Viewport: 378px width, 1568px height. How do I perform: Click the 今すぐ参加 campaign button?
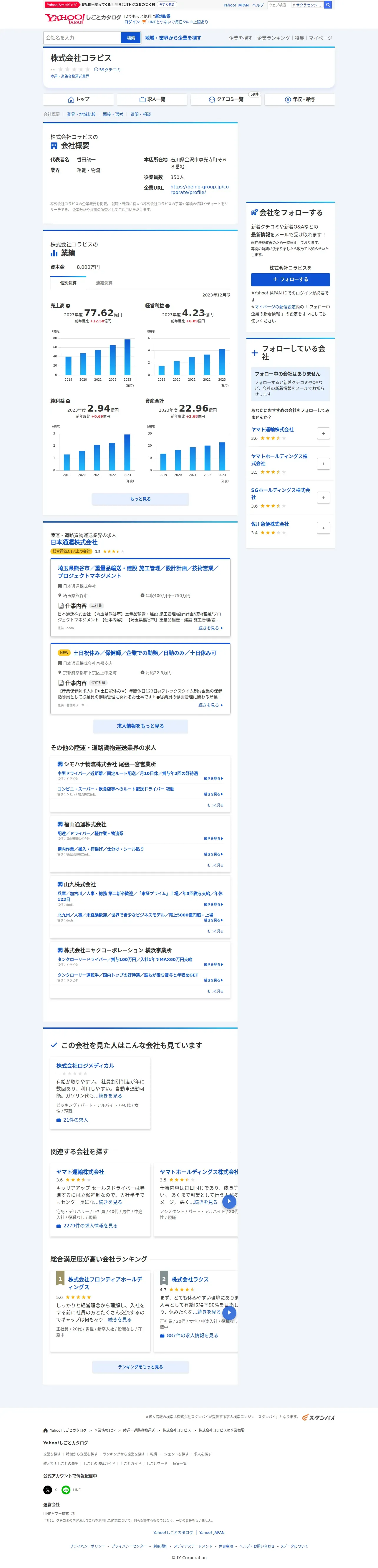point(167,4)
